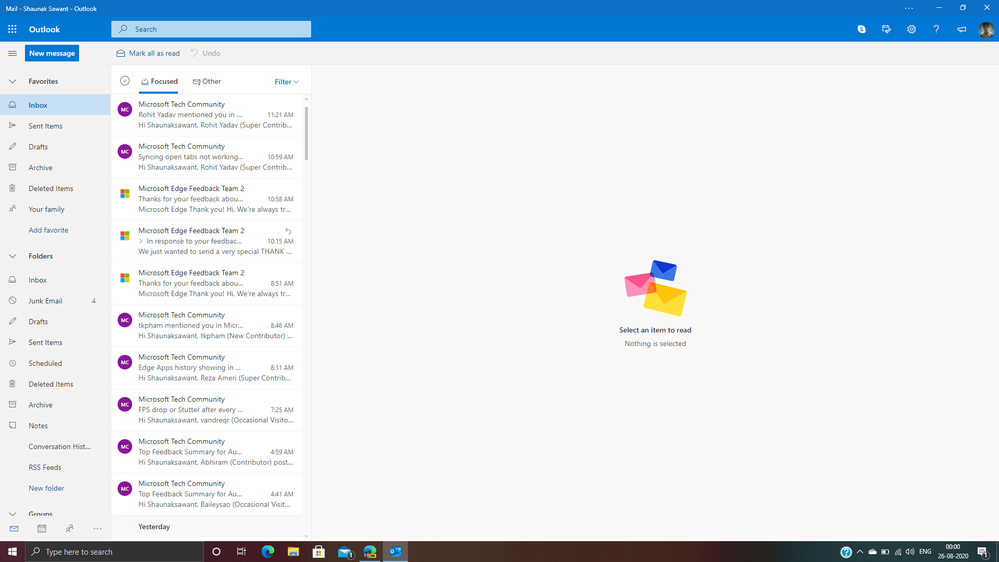
Task: Open Edge Feedback email from 10:58 AM
Action: 206,199
